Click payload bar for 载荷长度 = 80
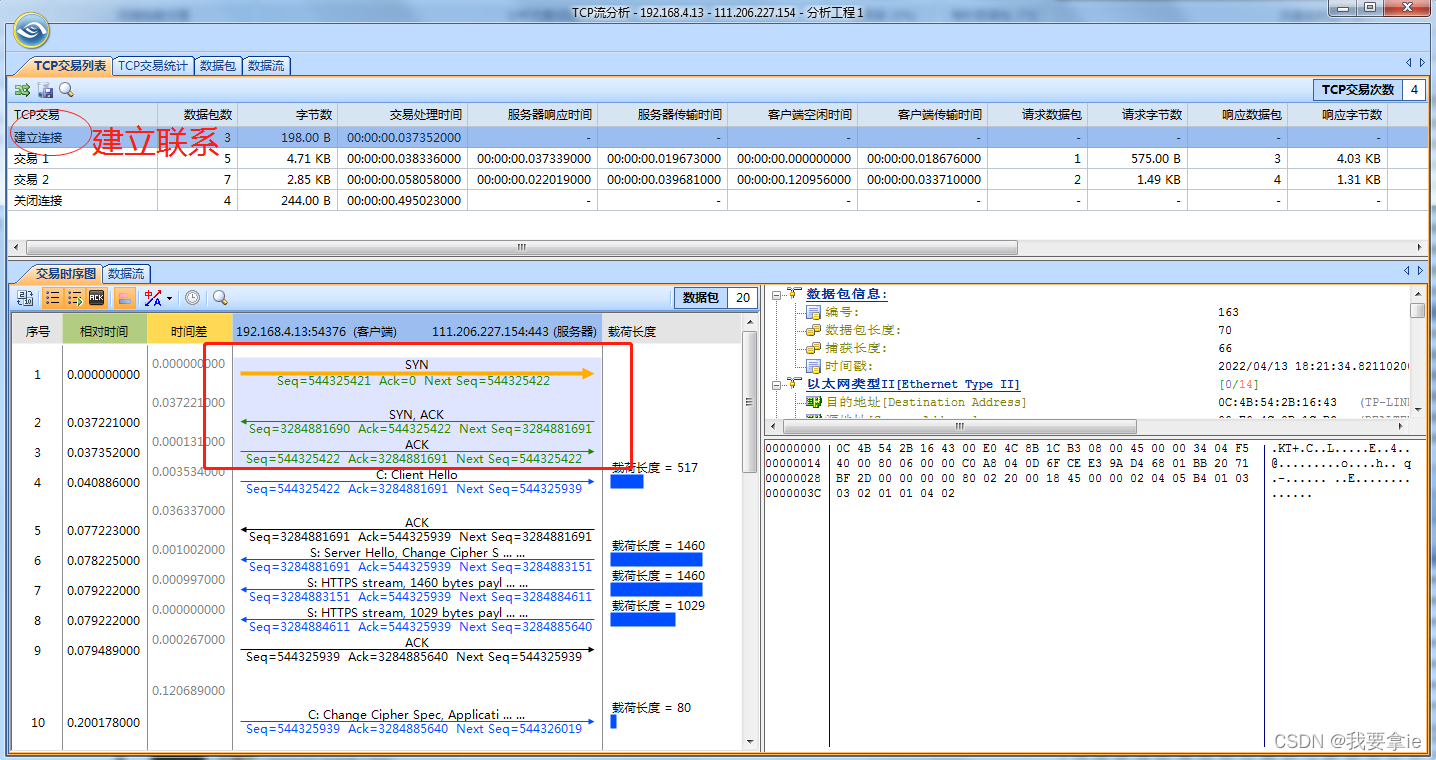The height and width of the screenshot is (760, 1436). 613,722
